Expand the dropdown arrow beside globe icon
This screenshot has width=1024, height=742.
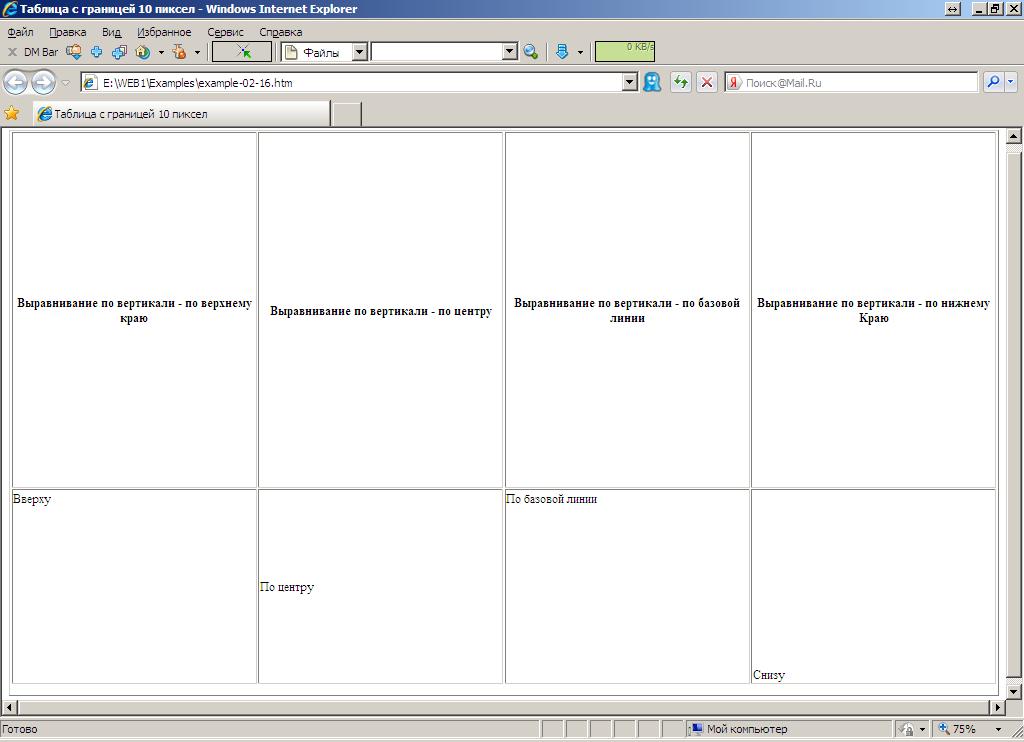point(161,52)
